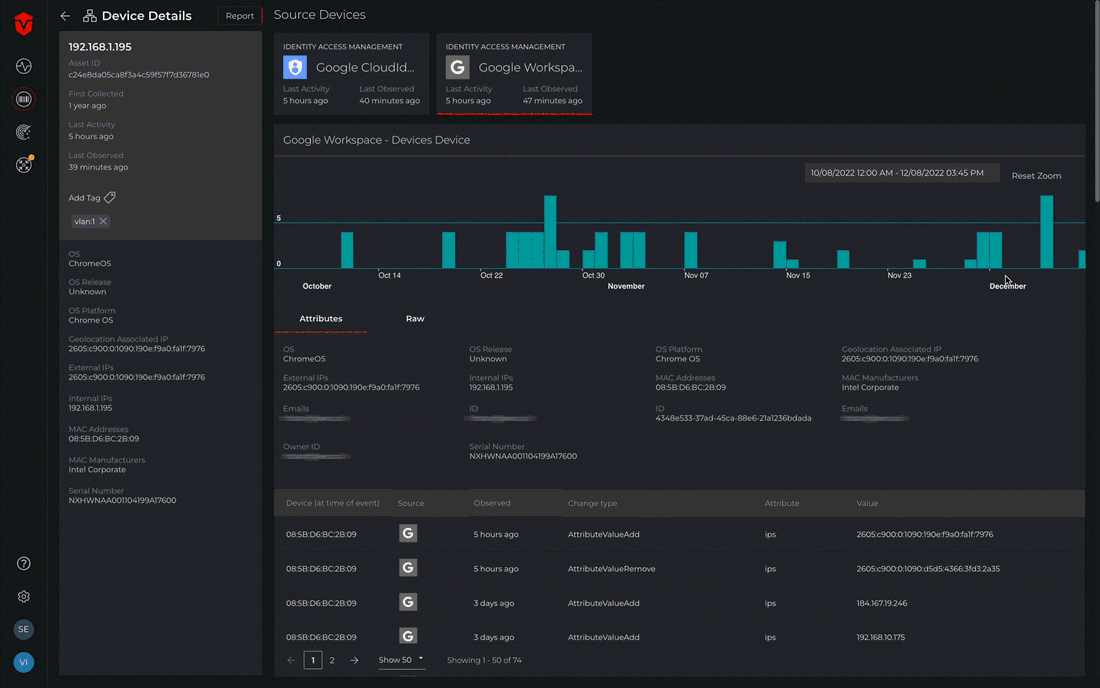Click AttributeValueRemove change type cell

point(611,568)
